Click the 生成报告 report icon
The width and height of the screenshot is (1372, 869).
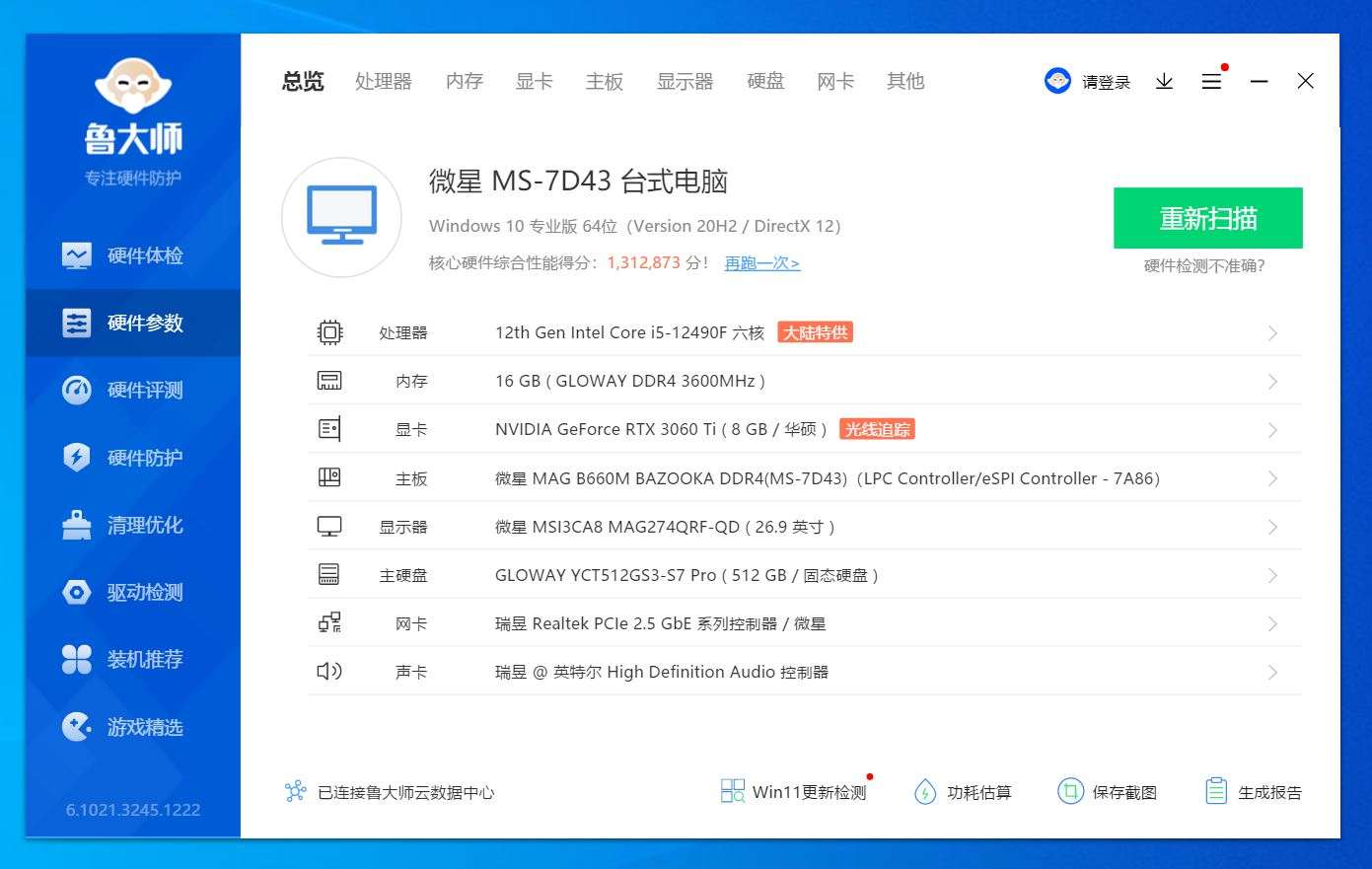click(x=1216, y=791)
